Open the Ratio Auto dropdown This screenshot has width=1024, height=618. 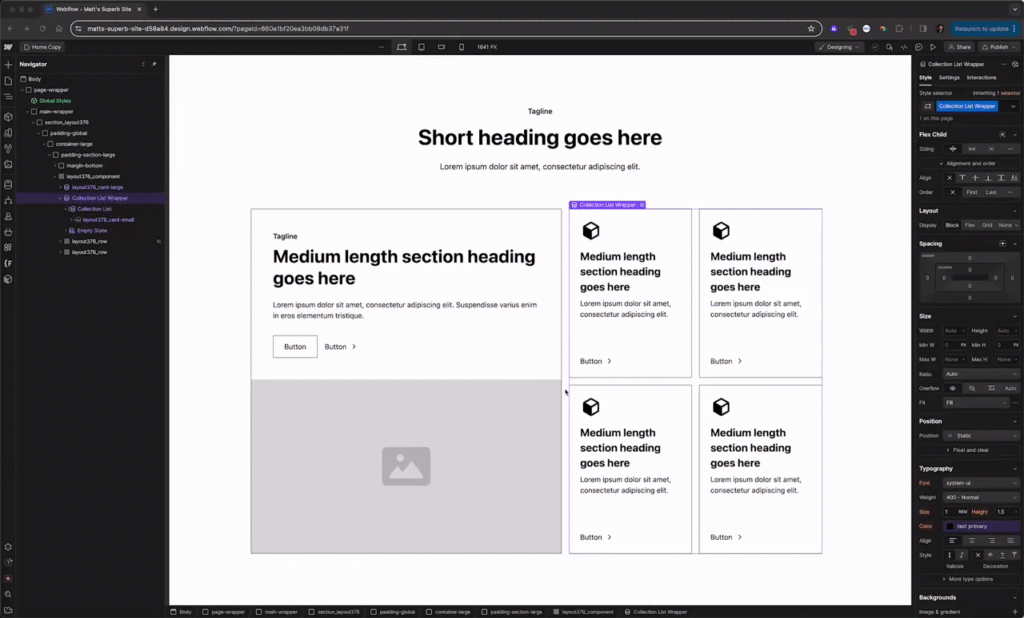click(x=981, y=374)
